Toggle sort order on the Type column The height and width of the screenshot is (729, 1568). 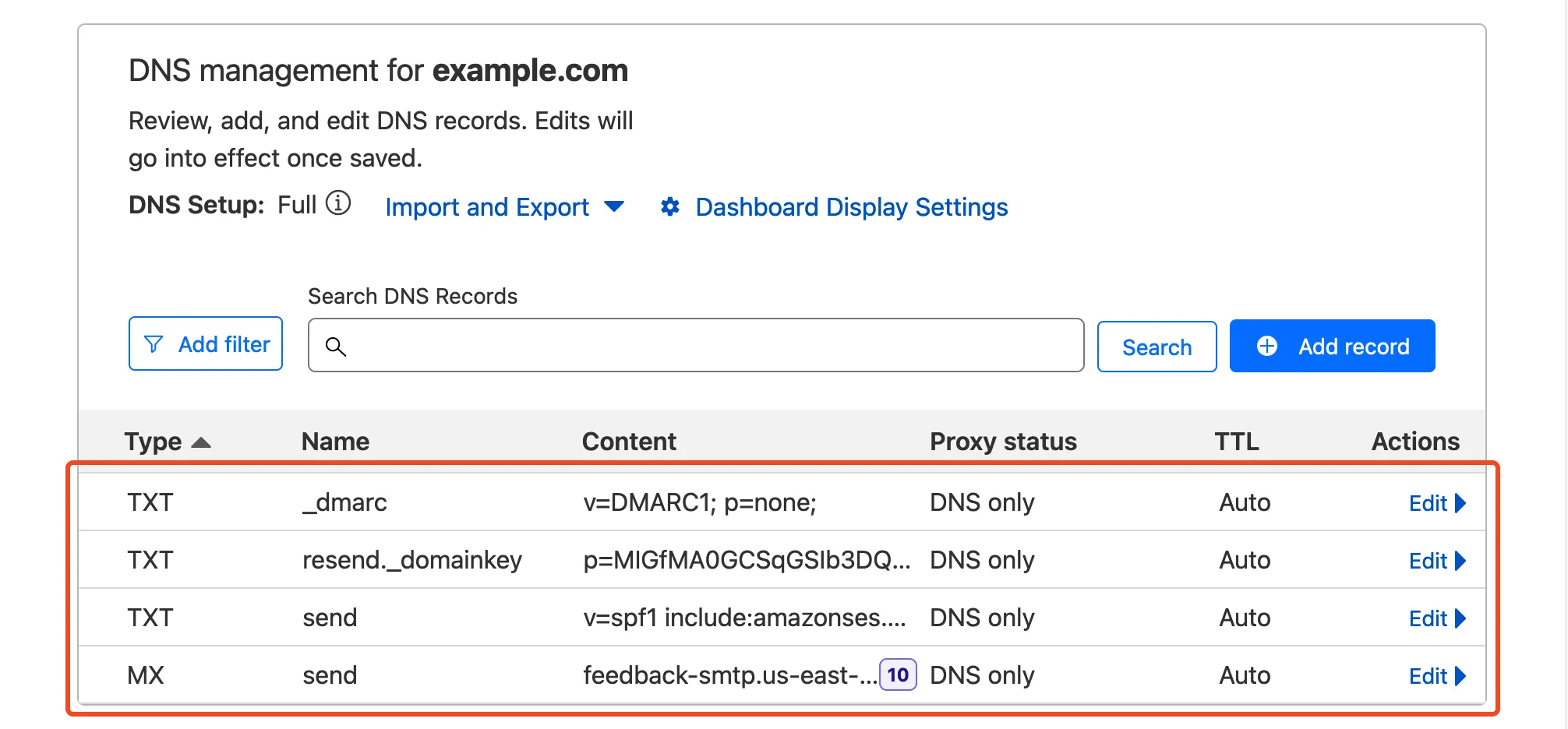pyautogui.click(x=201, y=441)
